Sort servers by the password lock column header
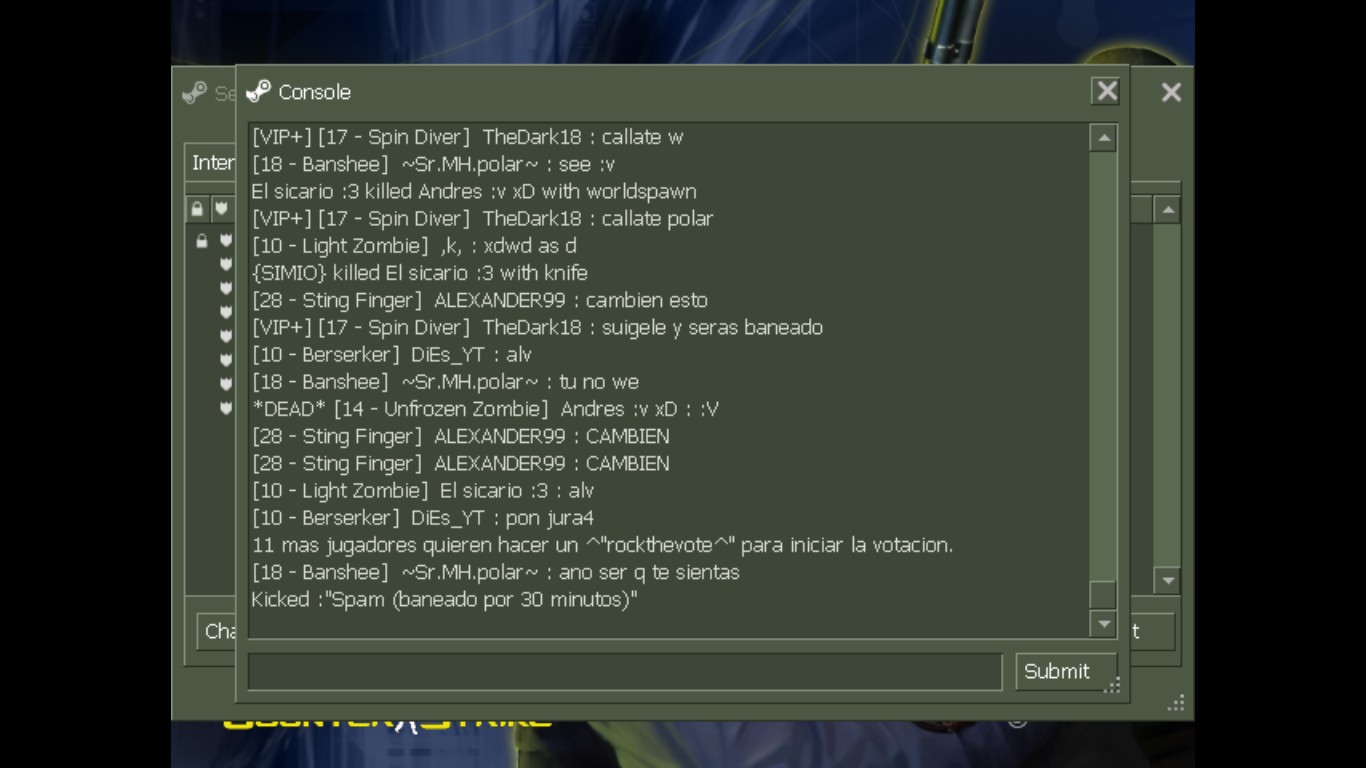 tap(197, 209)
